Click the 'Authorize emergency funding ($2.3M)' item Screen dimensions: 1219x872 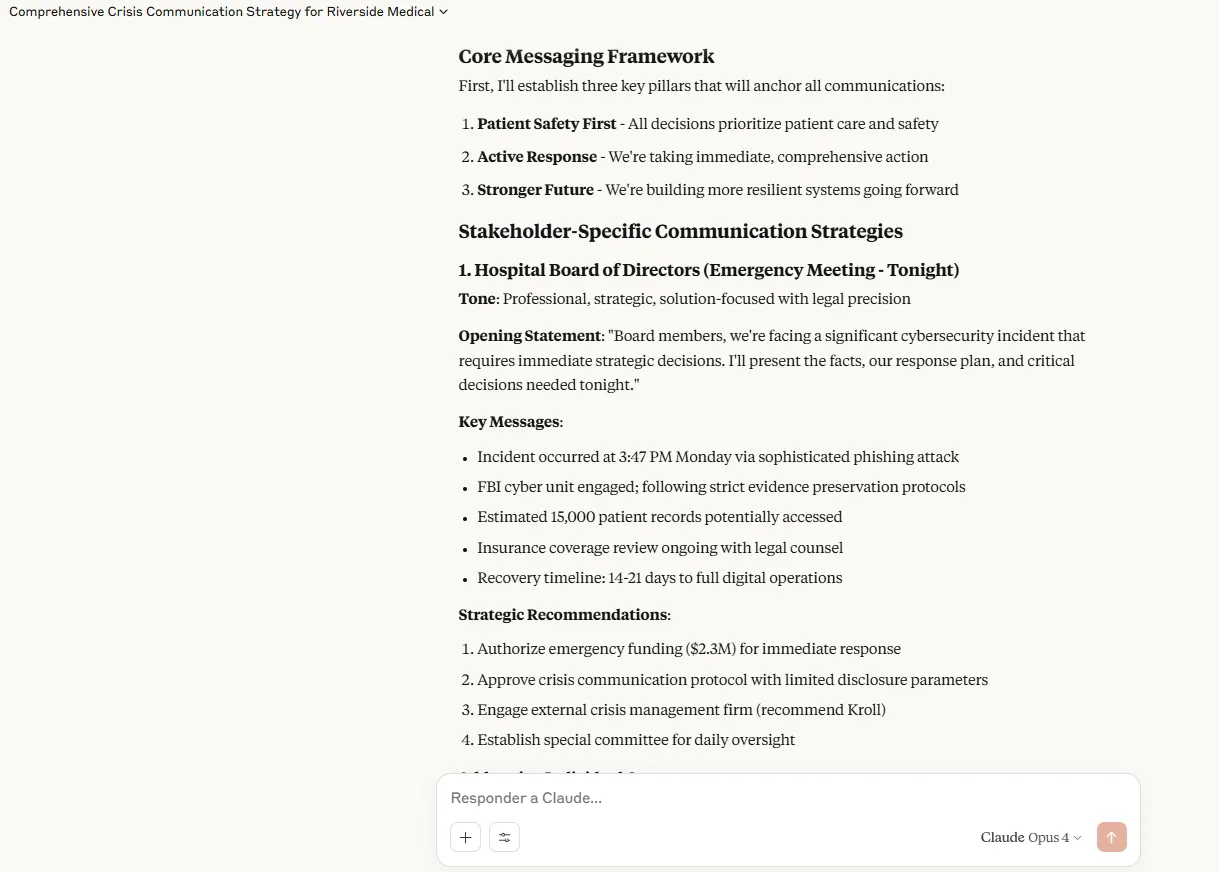click(x=688, y=649)
